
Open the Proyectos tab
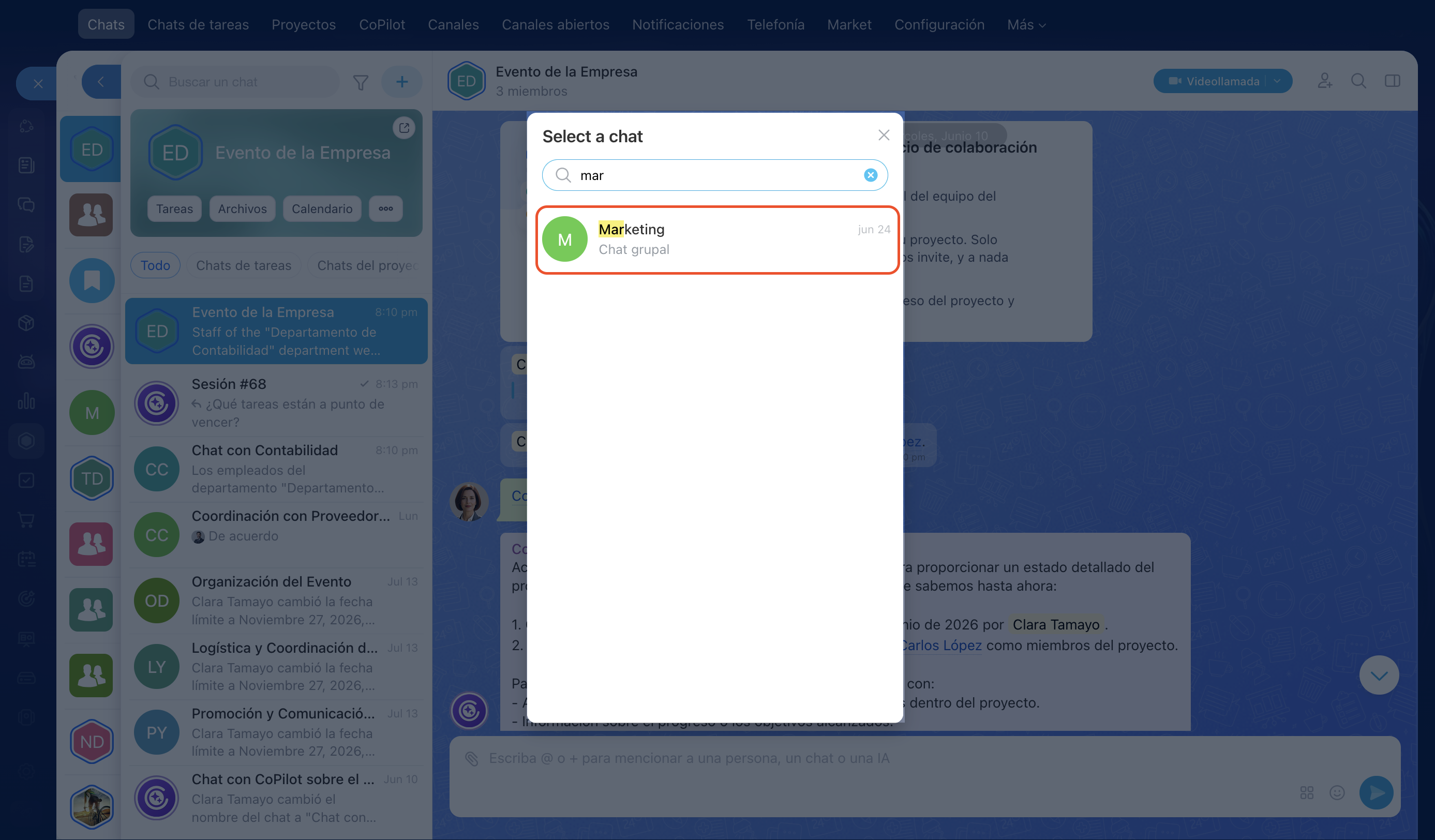[x=304, y=24]
